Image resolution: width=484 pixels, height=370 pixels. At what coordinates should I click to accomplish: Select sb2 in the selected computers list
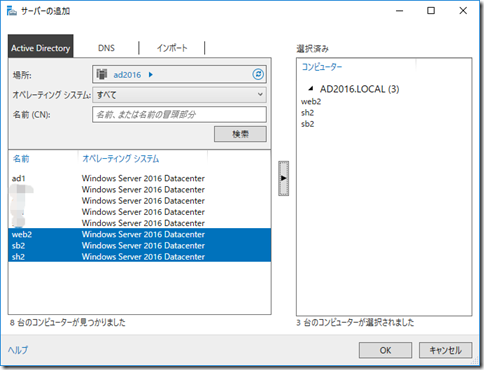307,124
